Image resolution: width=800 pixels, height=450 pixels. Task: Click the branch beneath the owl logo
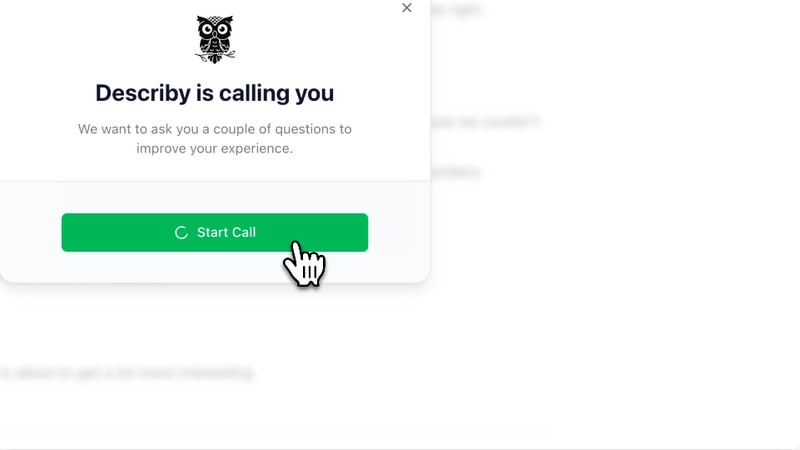point(215,56)
